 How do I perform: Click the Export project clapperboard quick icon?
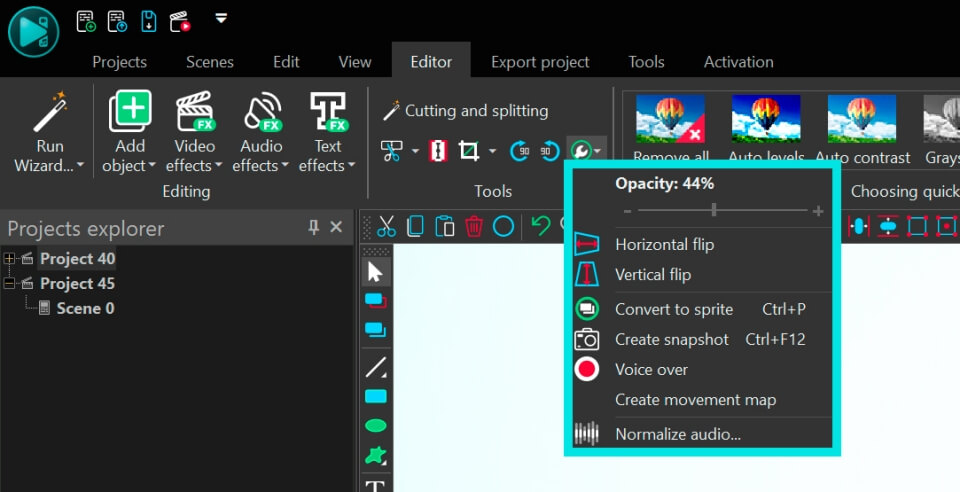180,21
